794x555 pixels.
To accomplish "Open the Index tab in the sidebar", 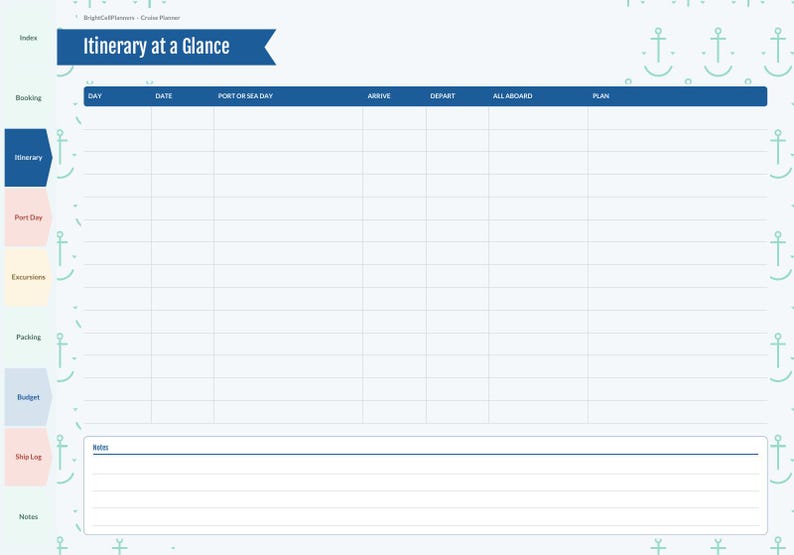I will (x=28, y=38).
